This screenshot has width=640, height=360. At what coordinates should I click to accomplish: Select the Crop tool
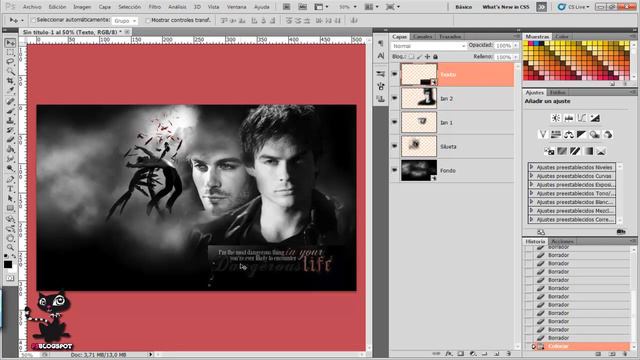point(10,81)
